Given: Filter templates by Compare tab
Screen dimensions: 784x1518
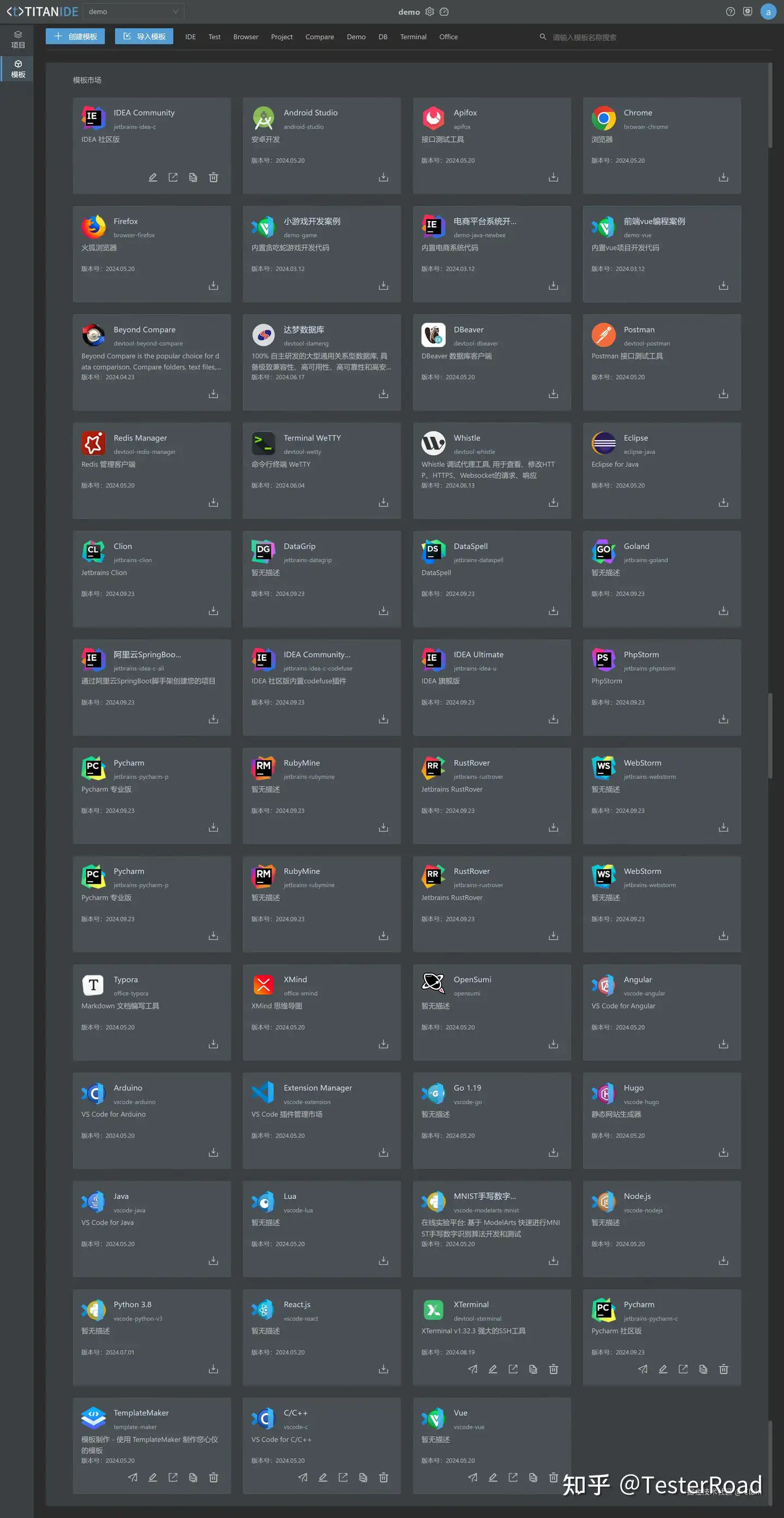Looking at the screenshot, I should [319, 37].
